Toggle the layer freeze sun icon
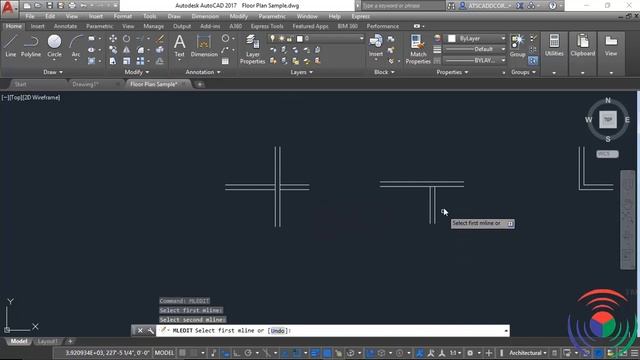Screen dimensions: 640x360 click(281, 38)
